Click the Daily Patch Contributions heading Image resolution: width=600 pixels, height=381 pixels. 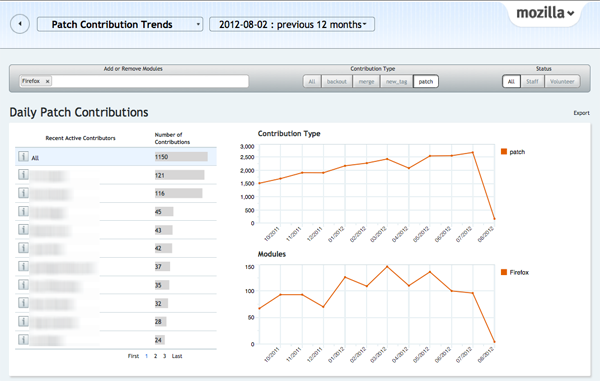click(x=79, y=112)
